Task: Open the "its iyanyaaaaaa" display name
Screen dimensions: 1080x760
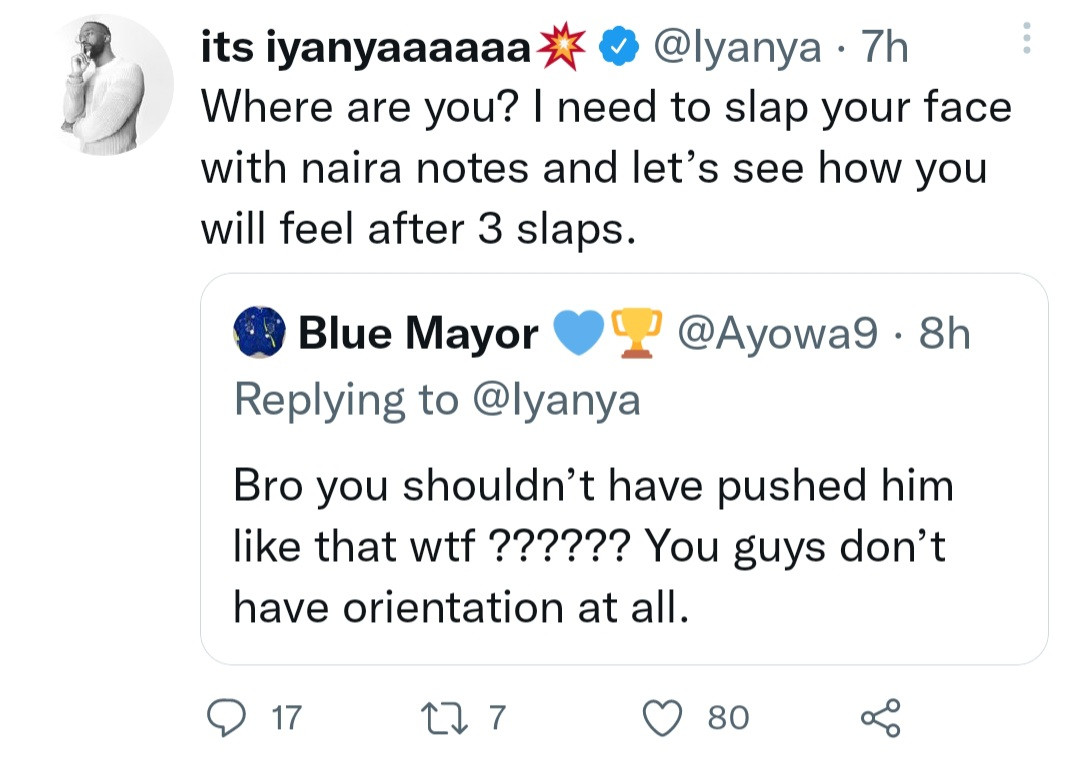Action: click(366, 48)
